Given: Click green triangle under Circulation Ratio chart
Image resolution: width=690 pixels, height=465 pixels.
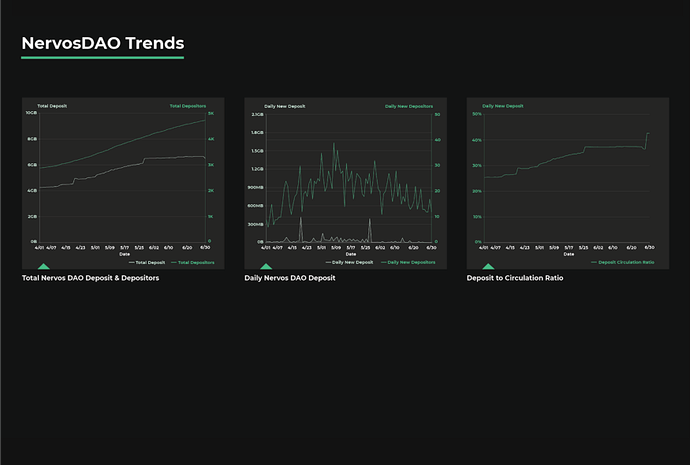Looking at the screenshot, I should 488,266.
